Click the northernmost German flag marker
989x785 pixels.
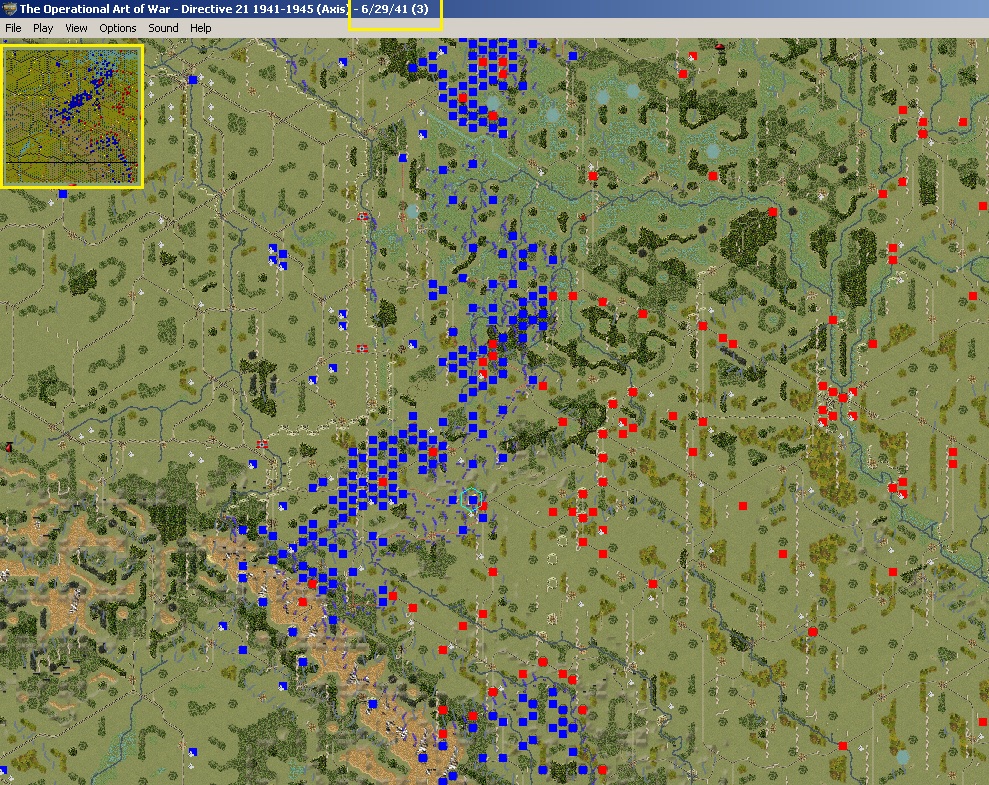point(362,216)
